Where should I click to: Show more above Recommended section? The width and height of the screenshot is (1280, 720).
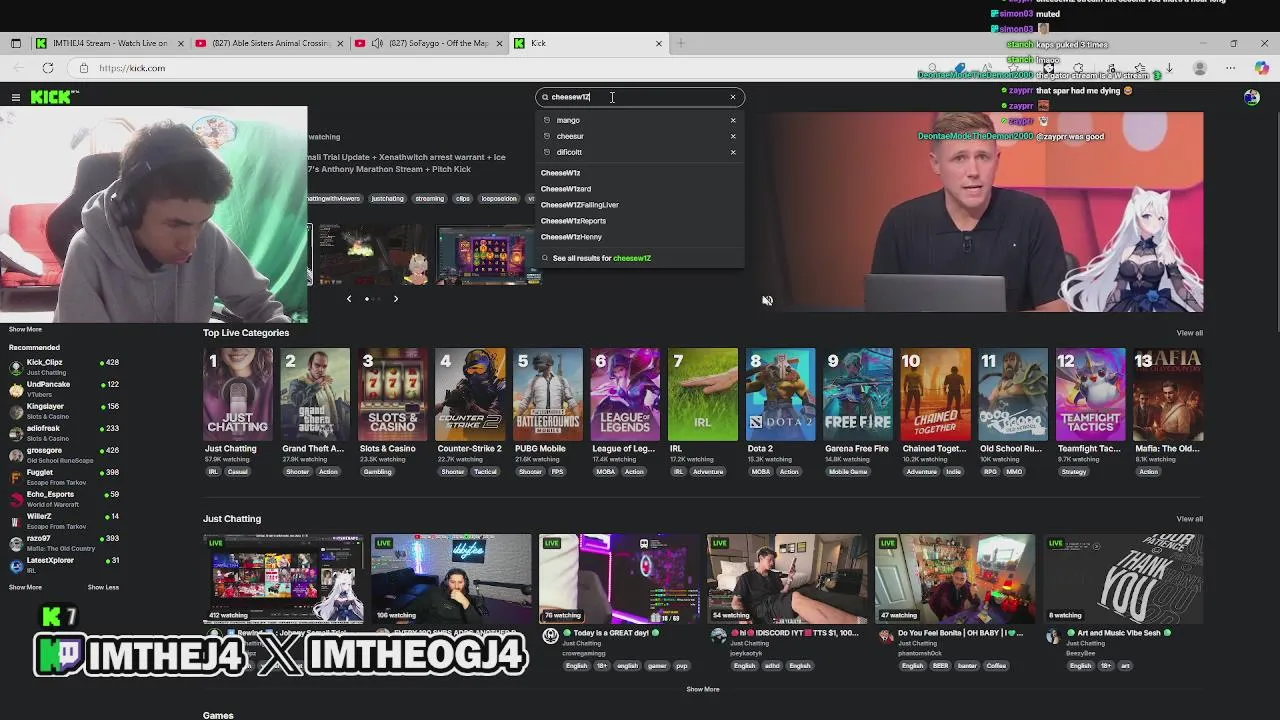point(25,329)
